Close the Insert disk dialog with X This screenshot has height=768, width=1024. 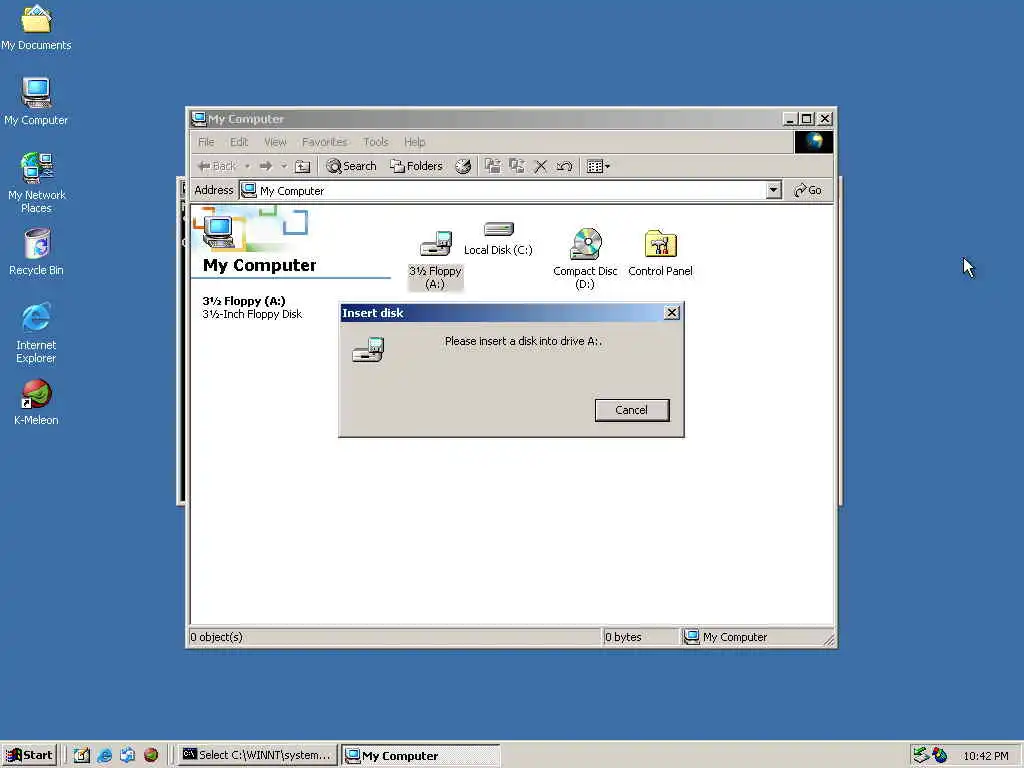(671, 313)
